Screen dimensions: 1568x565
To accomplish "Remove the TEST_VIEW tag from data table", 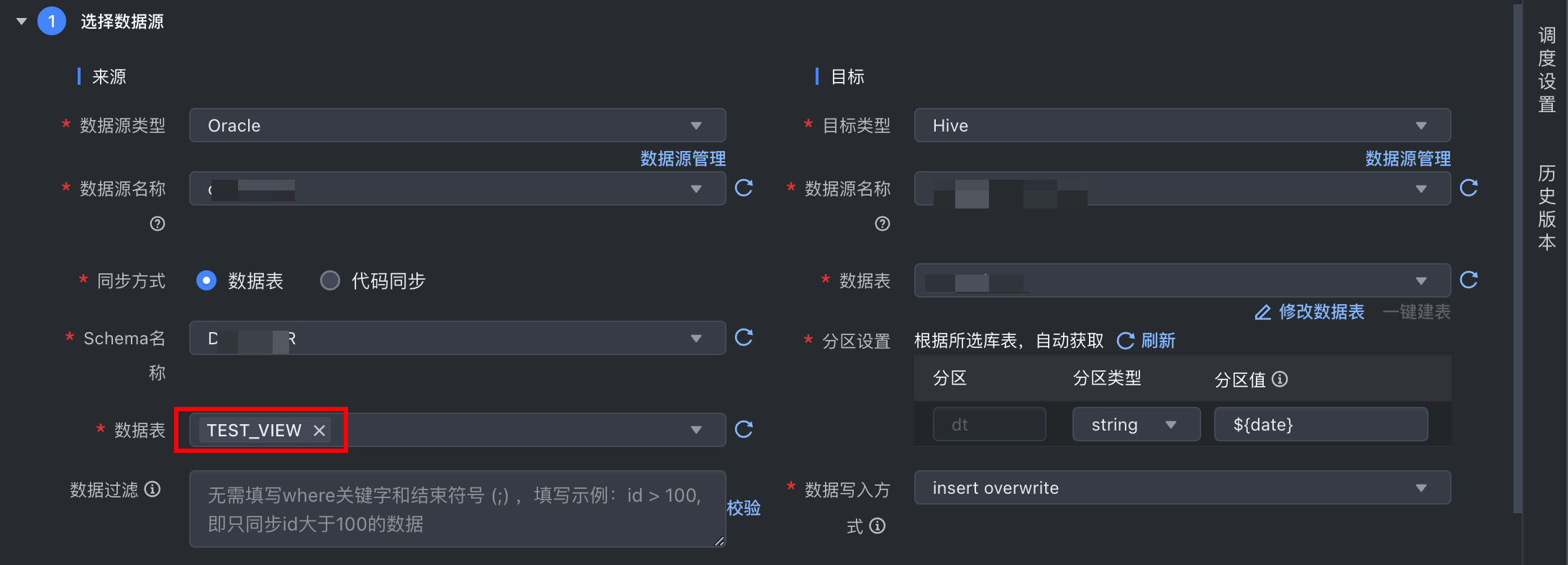I will pyautogui.click(x=319, y=431).
